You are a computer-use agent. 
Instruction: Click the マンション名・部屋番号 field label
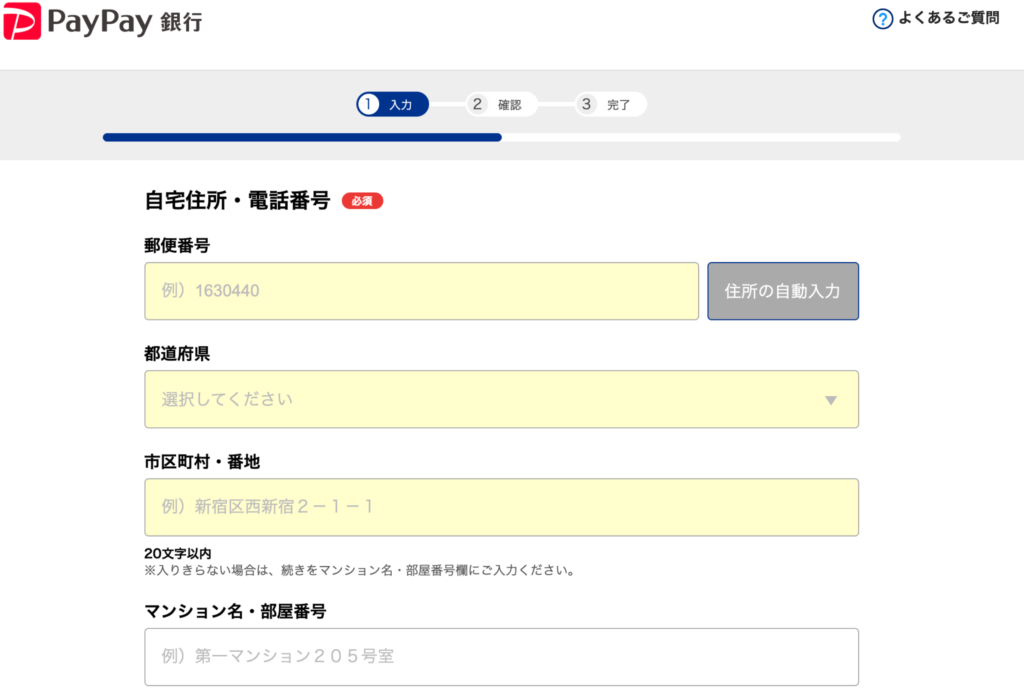click(x=235, y=611)
